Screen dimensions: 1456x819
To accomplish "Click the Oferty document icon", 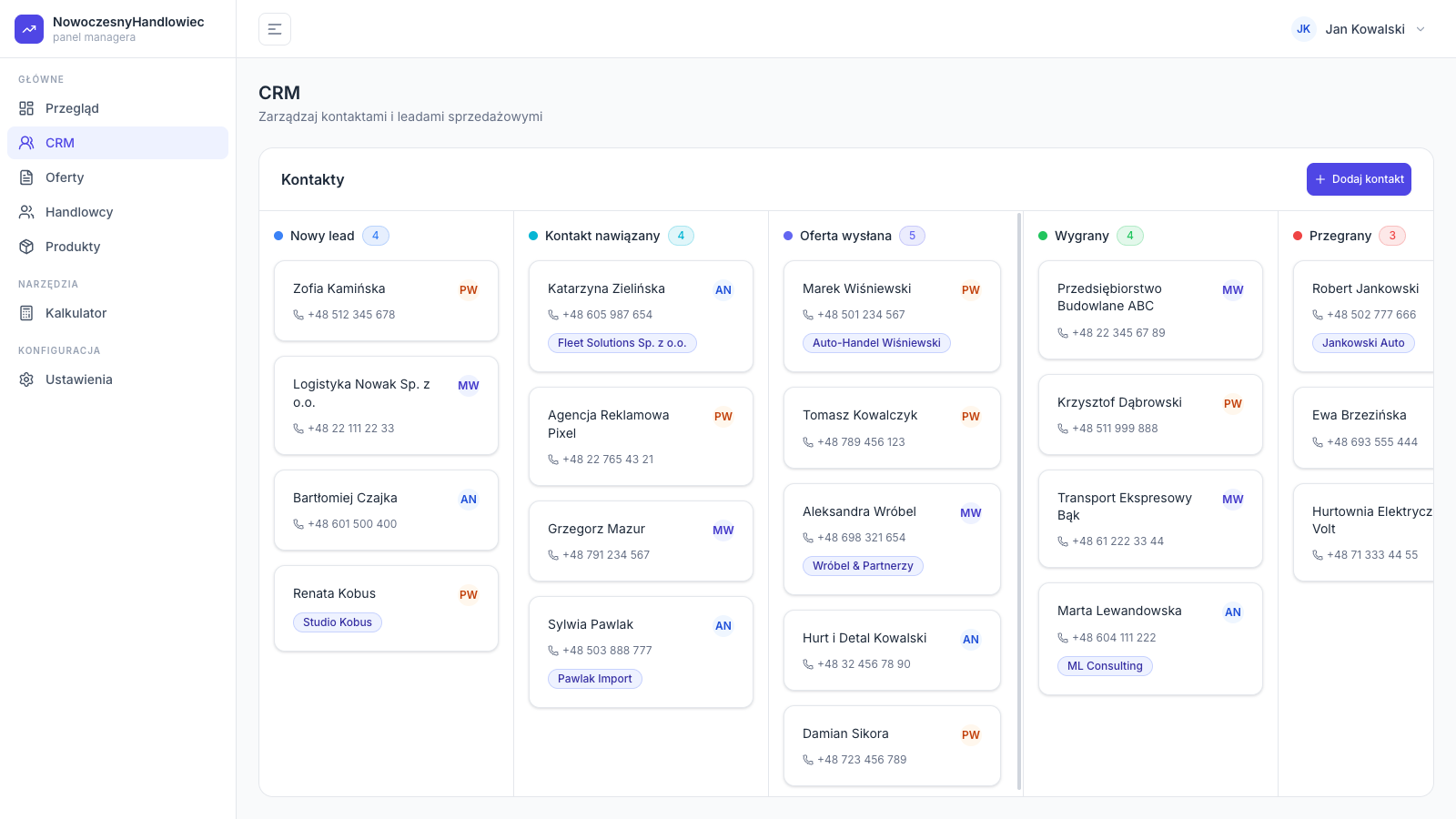I will [26, 177].
